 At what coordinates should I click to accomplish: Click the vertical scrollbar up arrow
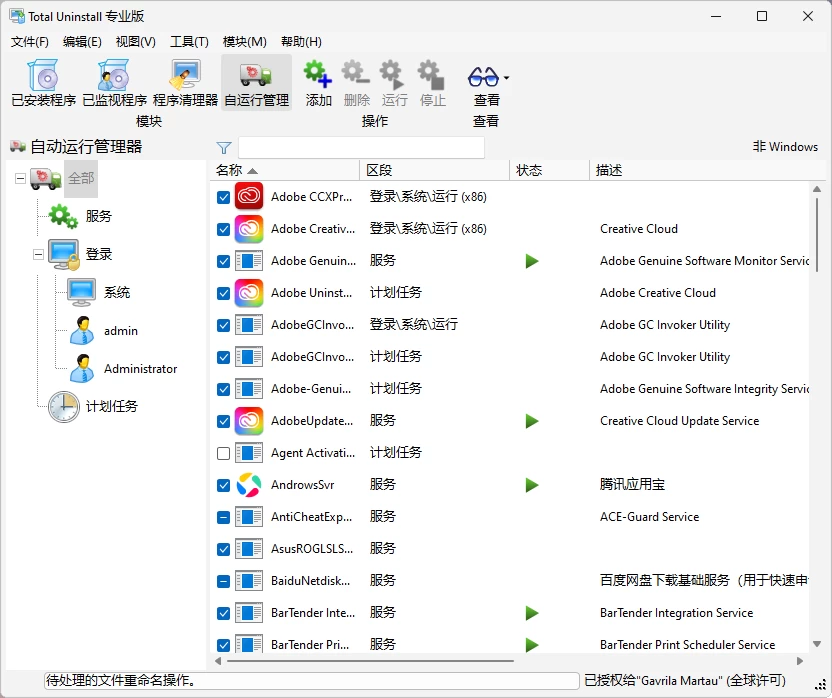[817, 189]
